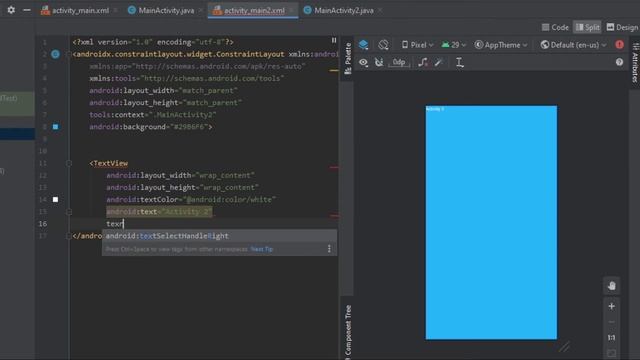The image size is (640, 360).
Task: Click the red error indicator icon
Action: click(x=619, y=44)
